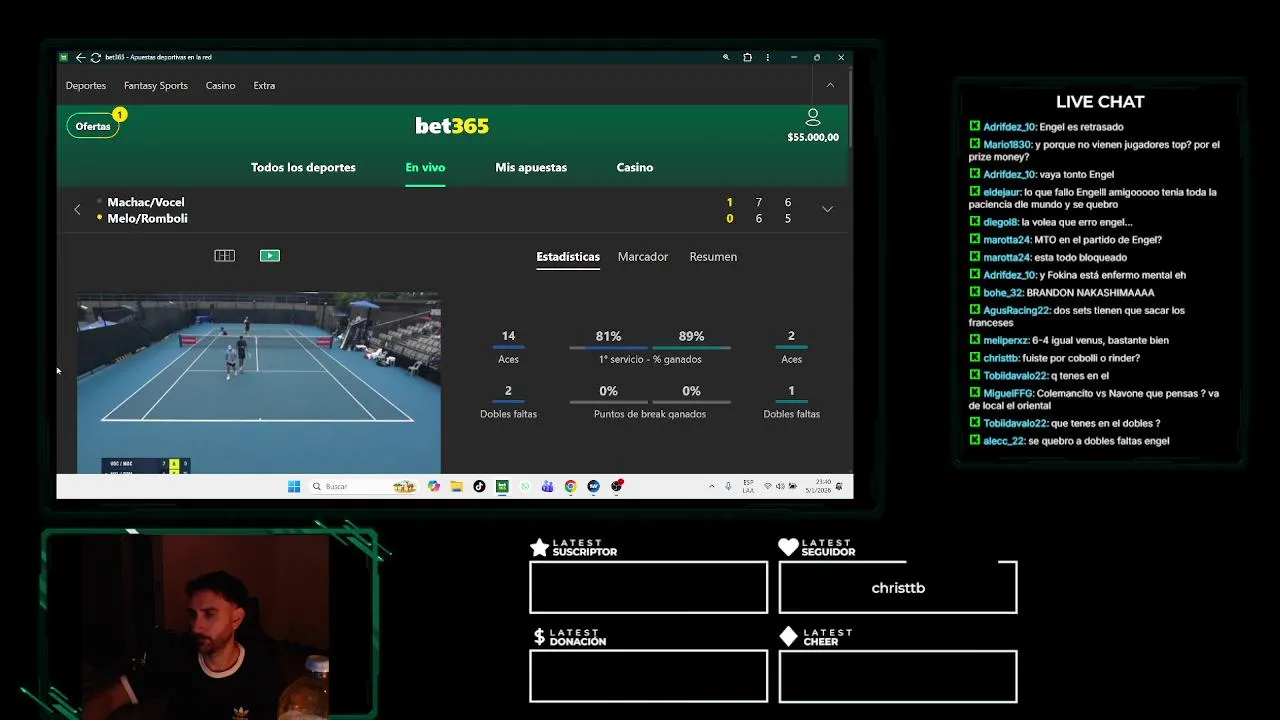The image size is (1280, 720).
Task: Open Microsoft Teams from the taskbar
Action: pyautogui.click(x=547, y=486)
